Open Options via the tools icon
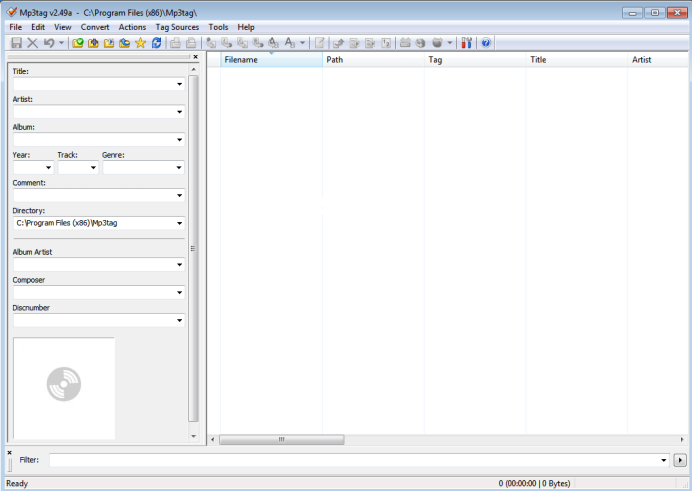Image resolution: width=692 pixels, height=491 pixels. coord(466,43)
